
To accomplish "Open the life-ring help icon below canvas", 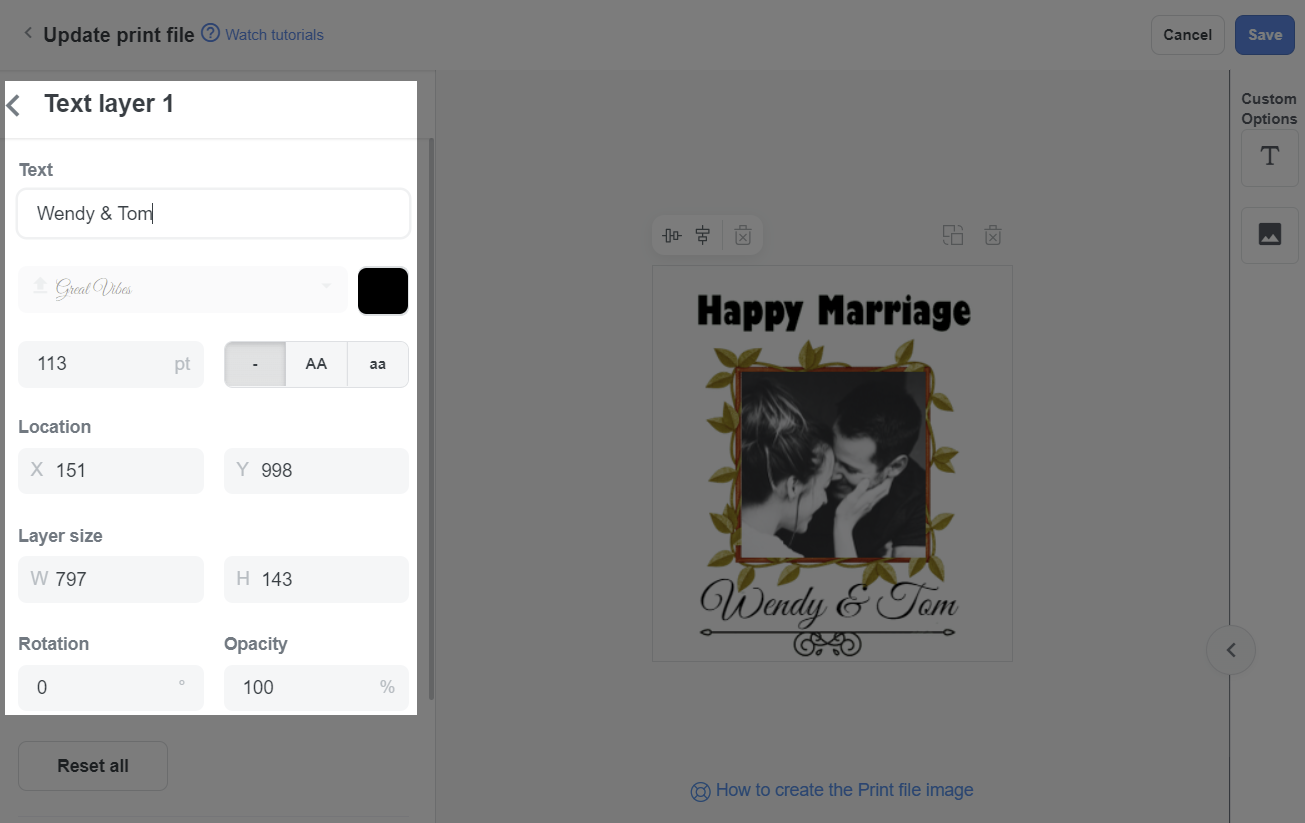I will coord(700,792).
